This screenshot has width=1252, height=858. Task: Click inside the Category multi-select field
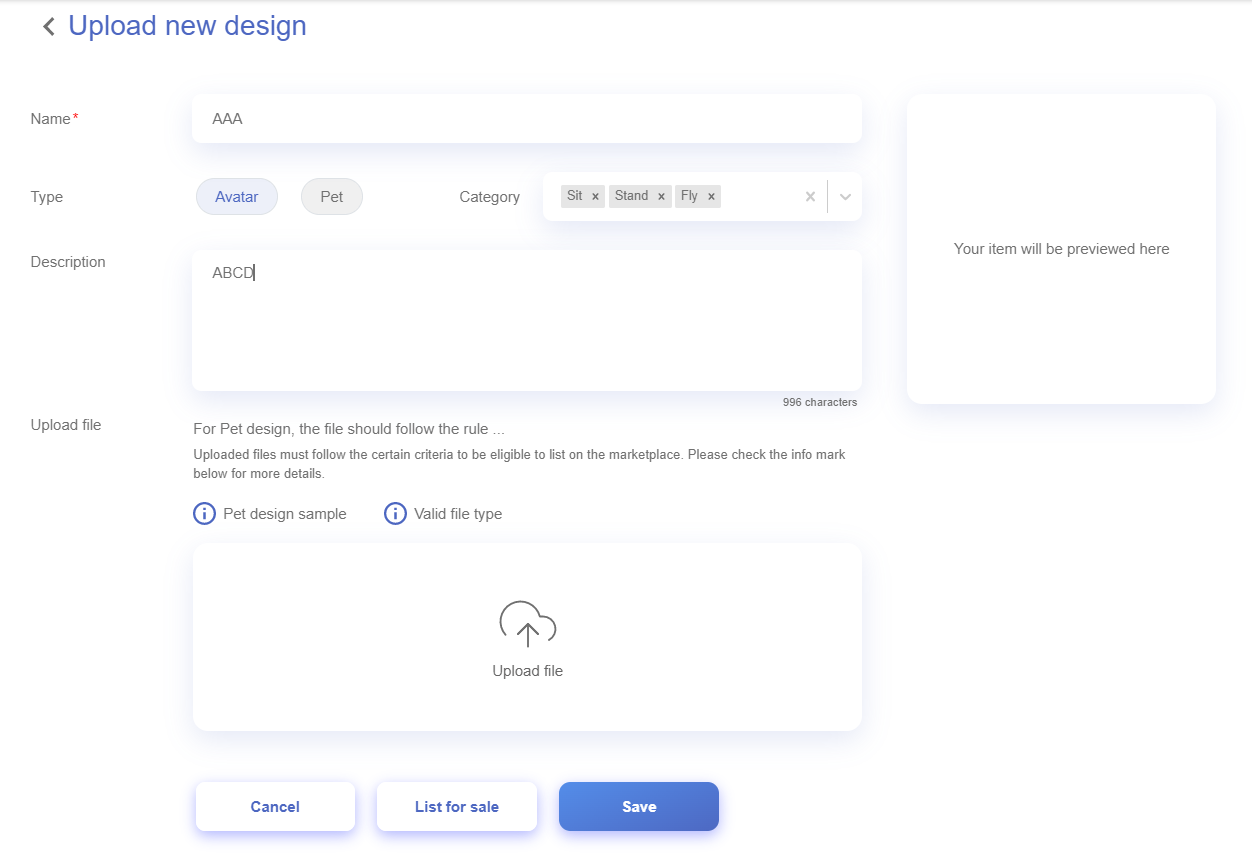(x=760, y=197)
